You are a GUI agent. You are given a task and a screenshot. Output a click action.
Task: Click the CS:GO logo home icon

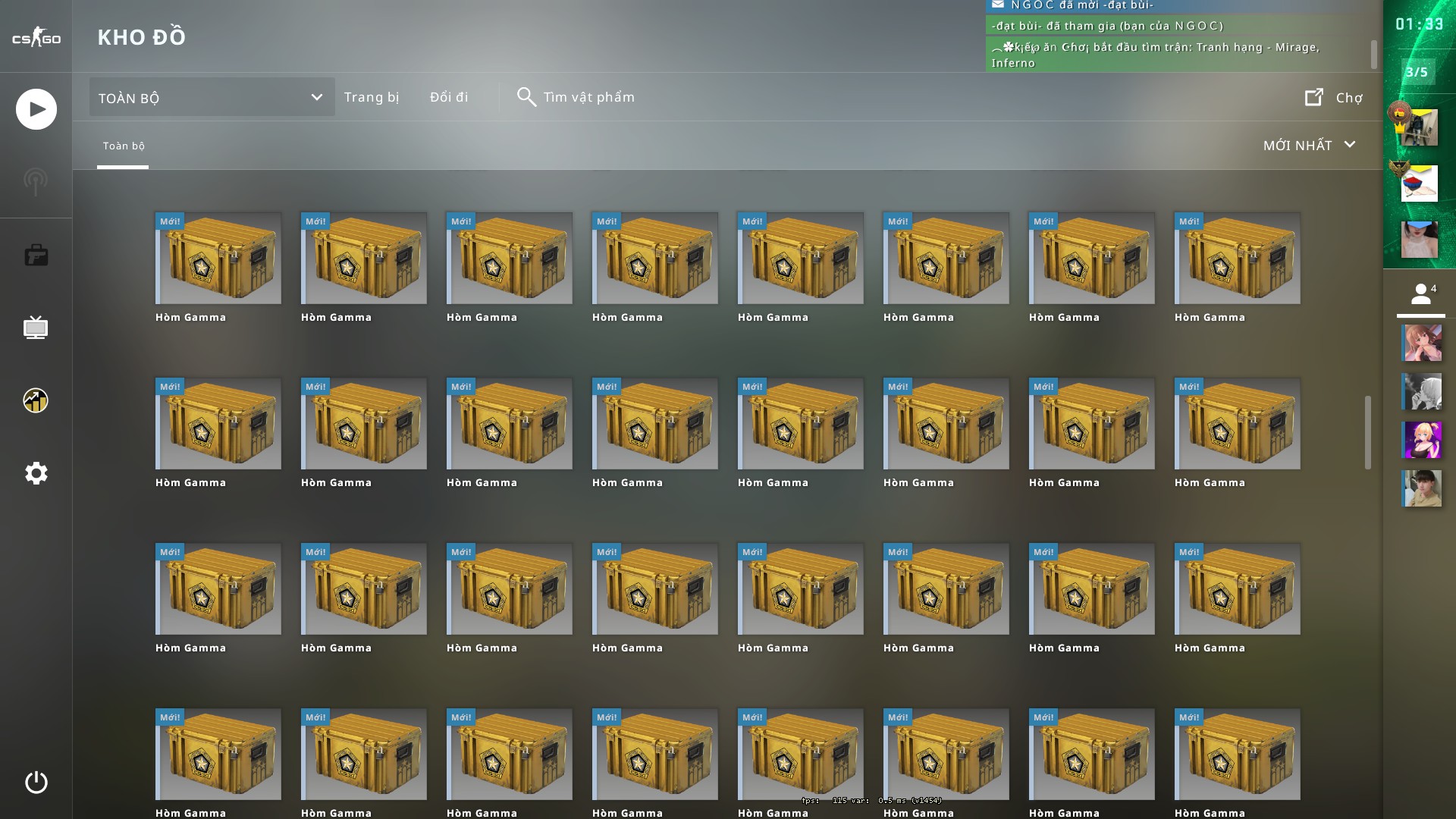(x=36, y=37)
